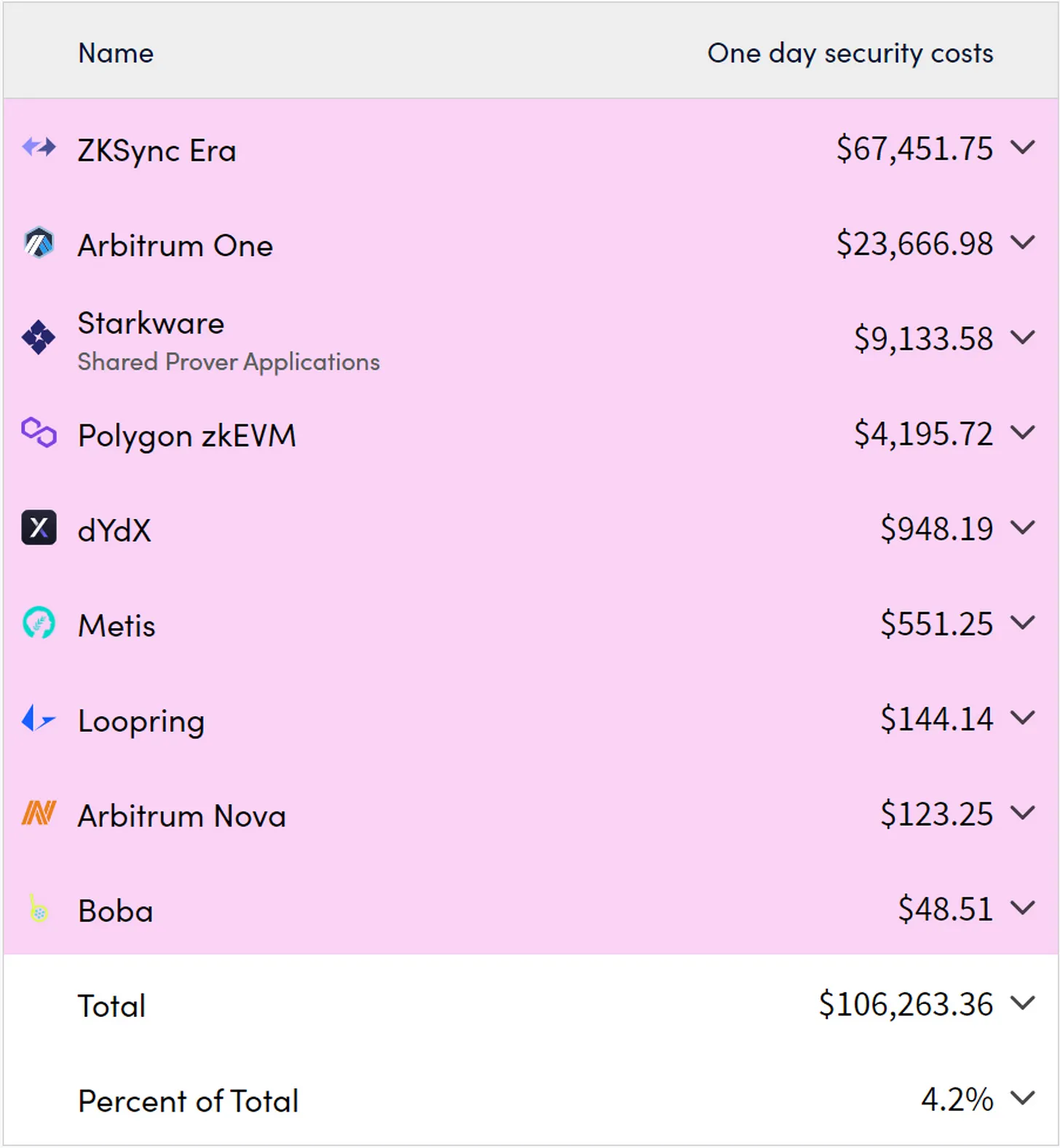Viewport: 1060px width, 1148px height.
Task: Click the Loopring blue arrow logo
Action: (x=39, y=719)
